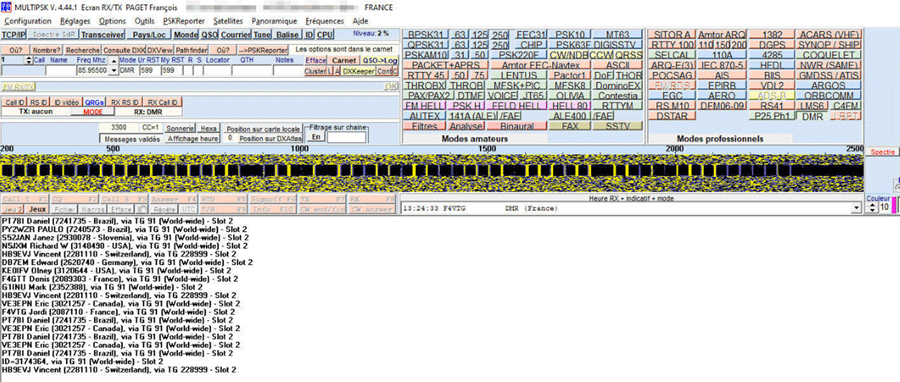Open DXKeeper
900x382 pixels.
[x=358, y=71]
